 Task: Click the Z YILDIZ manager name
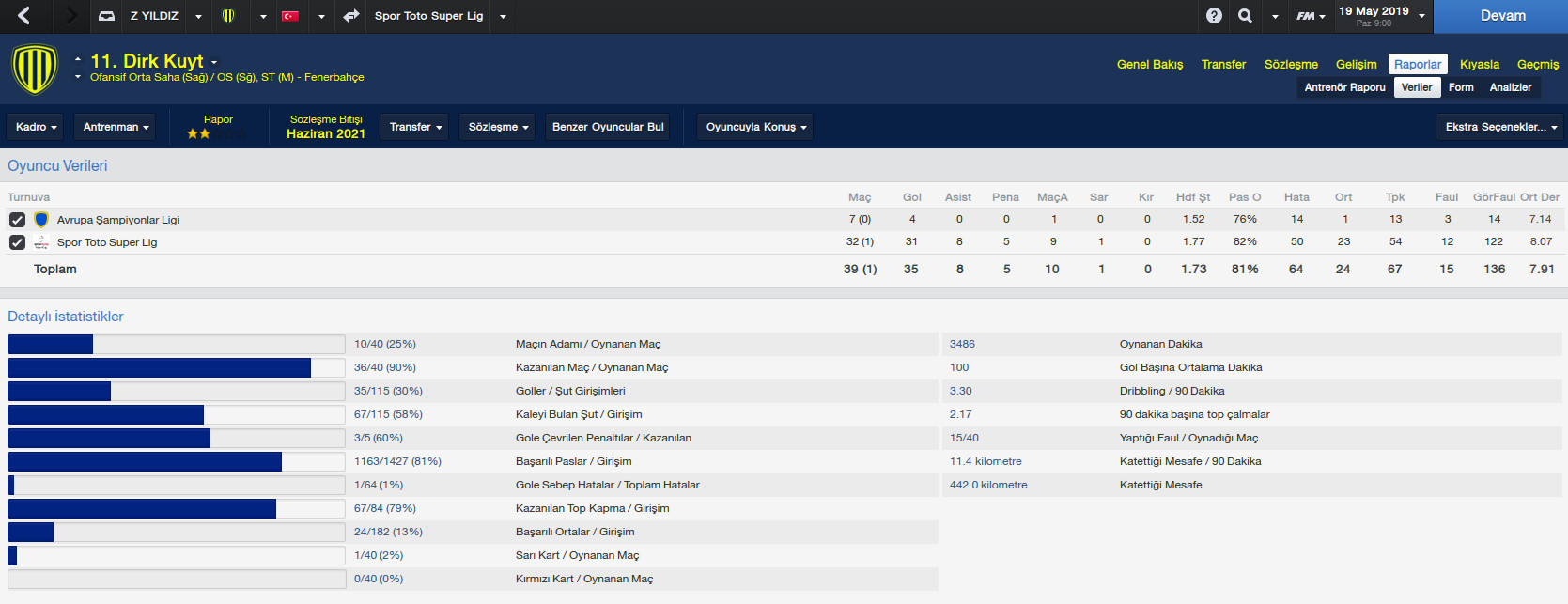(154, 16)
